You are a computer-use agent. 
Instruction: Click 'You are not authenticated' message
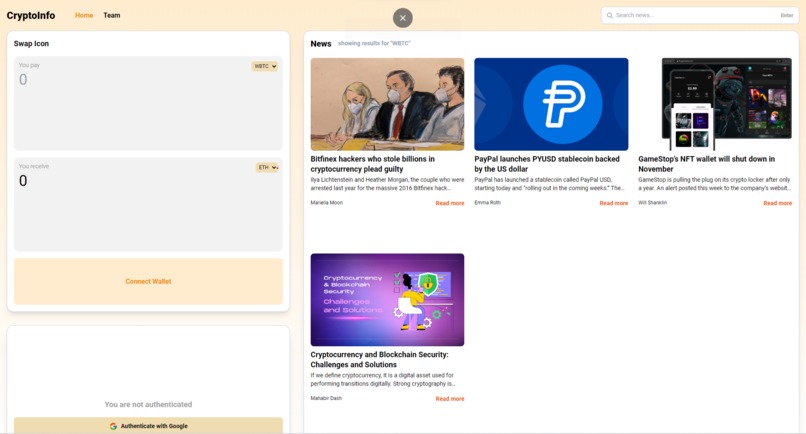pyautogui.click(x=148, y=405)
